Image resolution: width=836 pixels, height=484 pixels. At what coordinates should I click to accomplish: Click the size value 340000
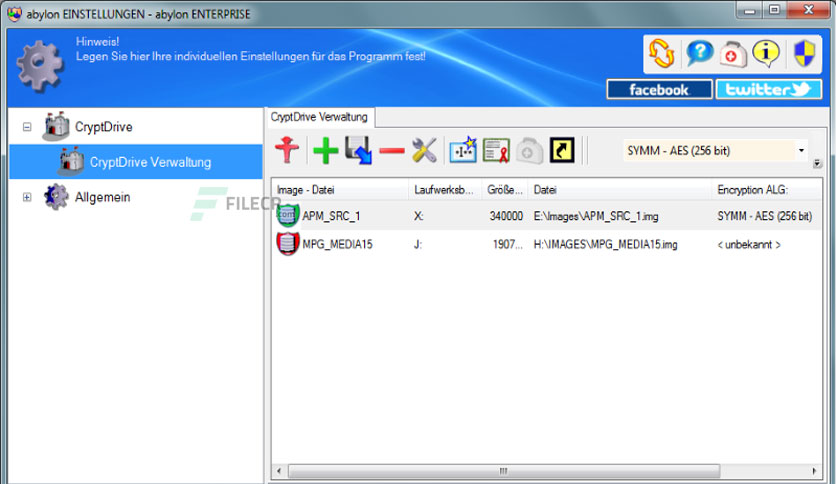click(506, 216)
